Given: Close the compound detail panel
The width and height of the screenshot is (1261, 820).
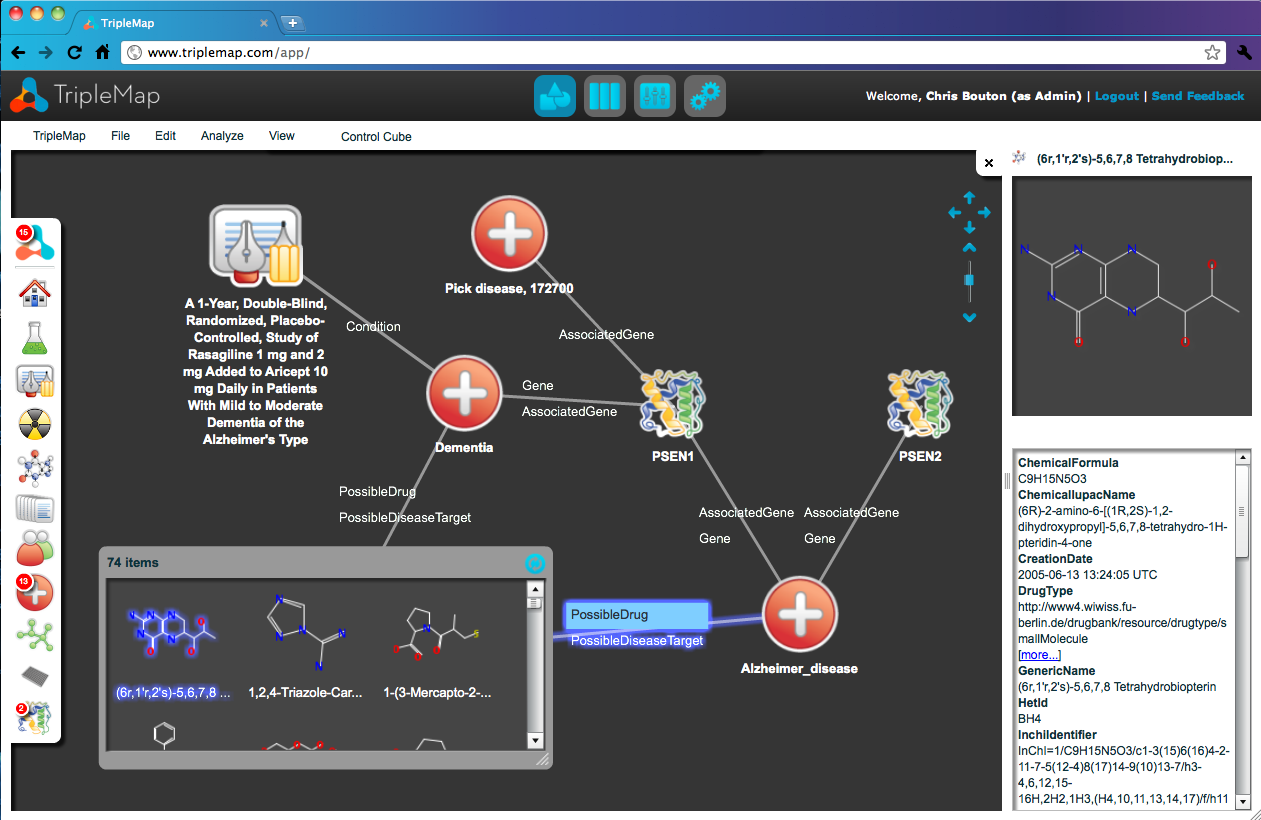Looking at the screenshot, I should [x=989, y=163].
